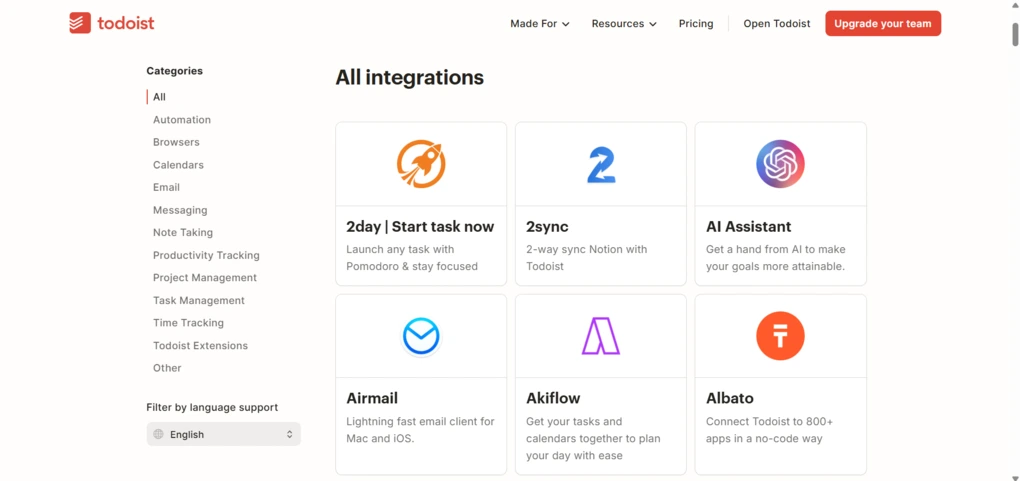1020x481 pixels.
Task: Click the 2sync card title
Action: (547, 227)
